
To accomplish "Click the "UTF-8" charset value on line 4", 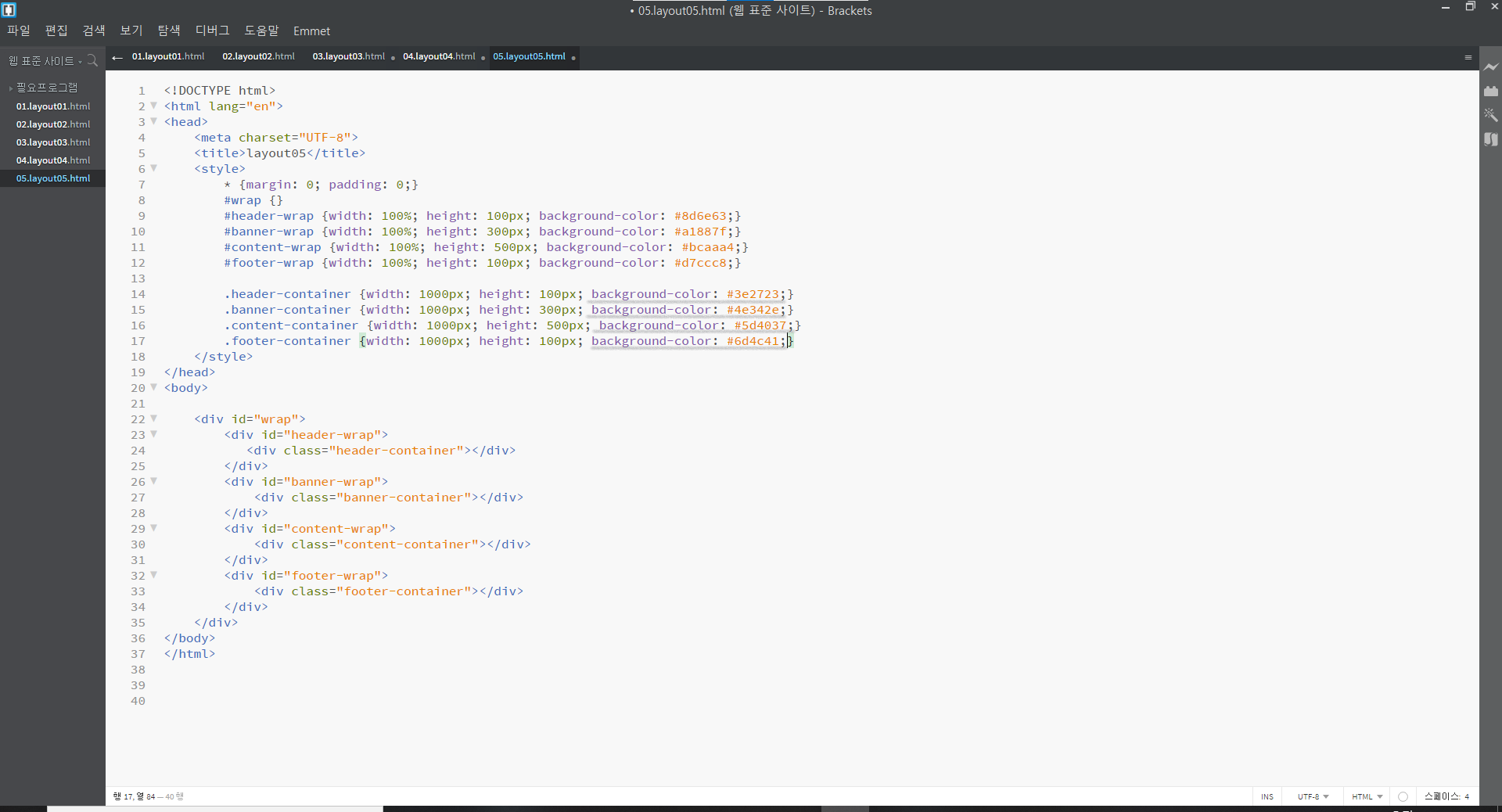I will (x=325, y=138).
